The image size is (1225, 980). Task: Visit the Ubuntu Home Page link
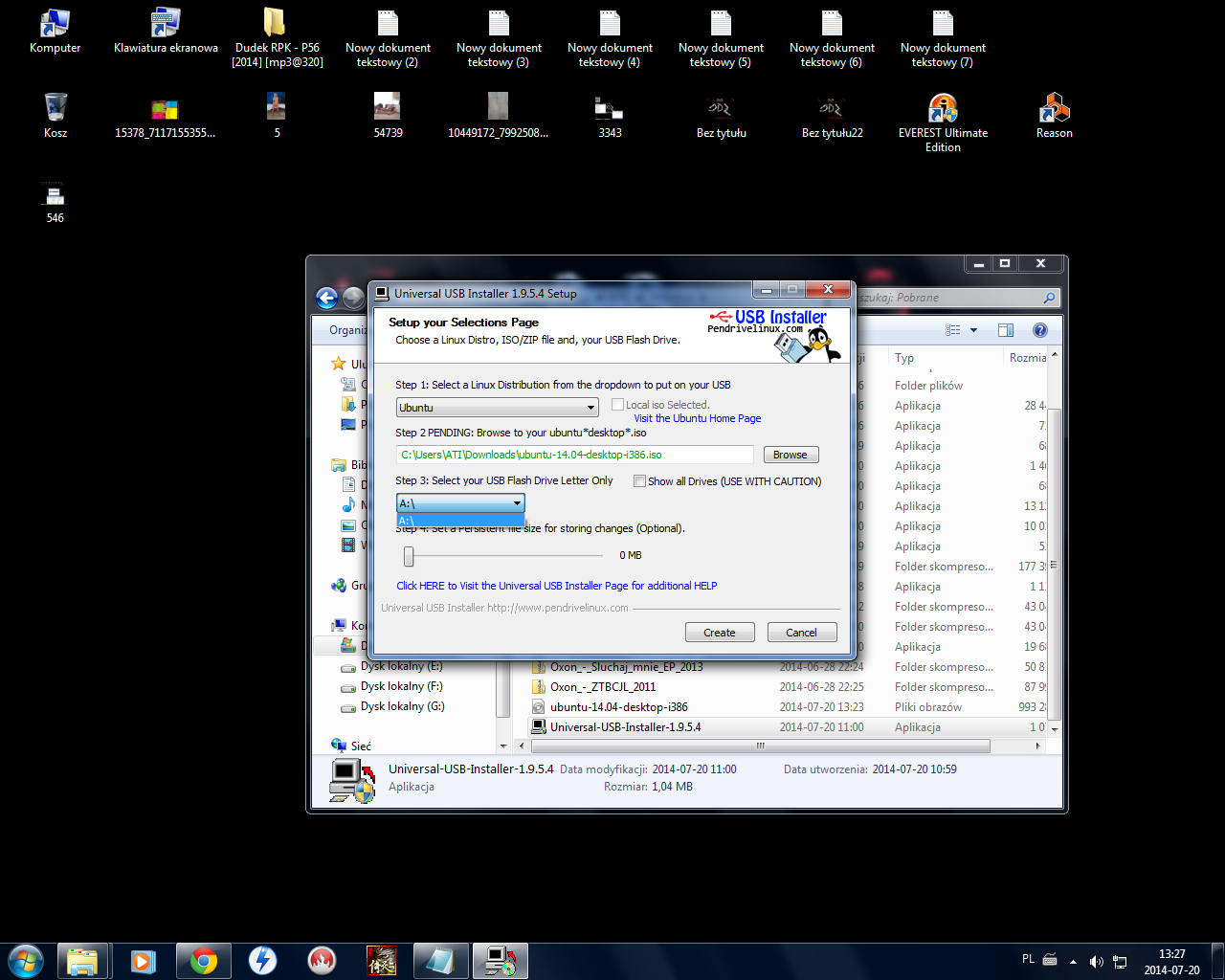[x=698, y=418]
